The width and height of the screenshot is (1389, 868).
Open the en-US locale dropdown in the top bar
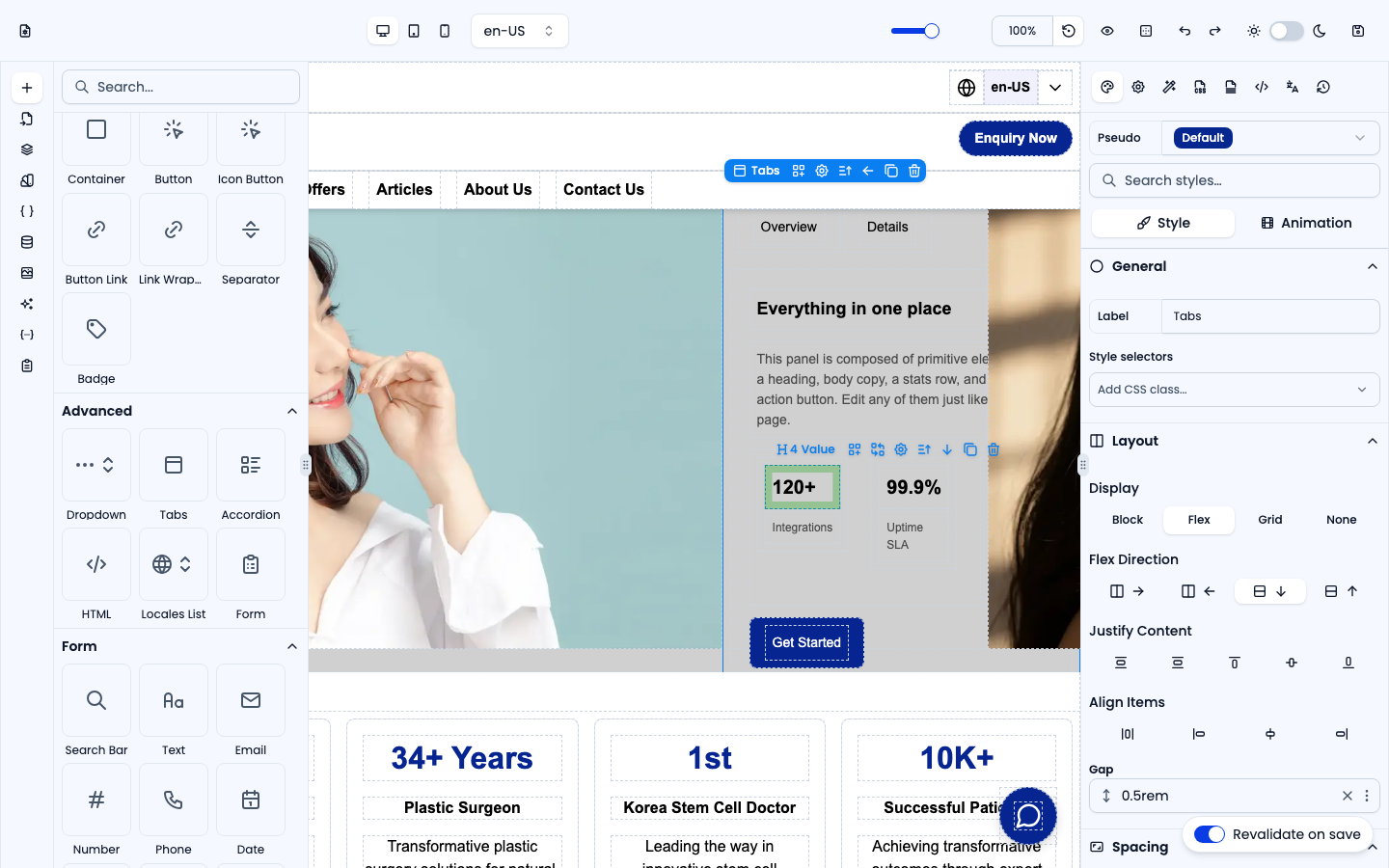(519, 31)
